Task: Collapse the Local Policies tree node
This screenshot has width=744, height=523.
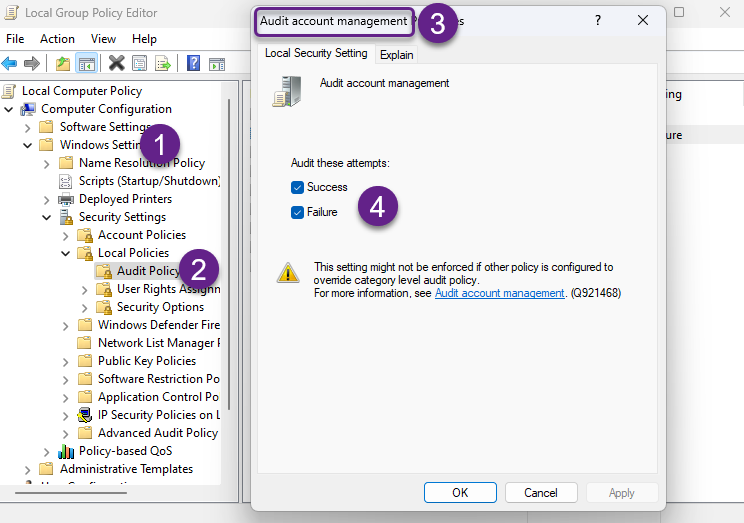Action: click(65, 253)
